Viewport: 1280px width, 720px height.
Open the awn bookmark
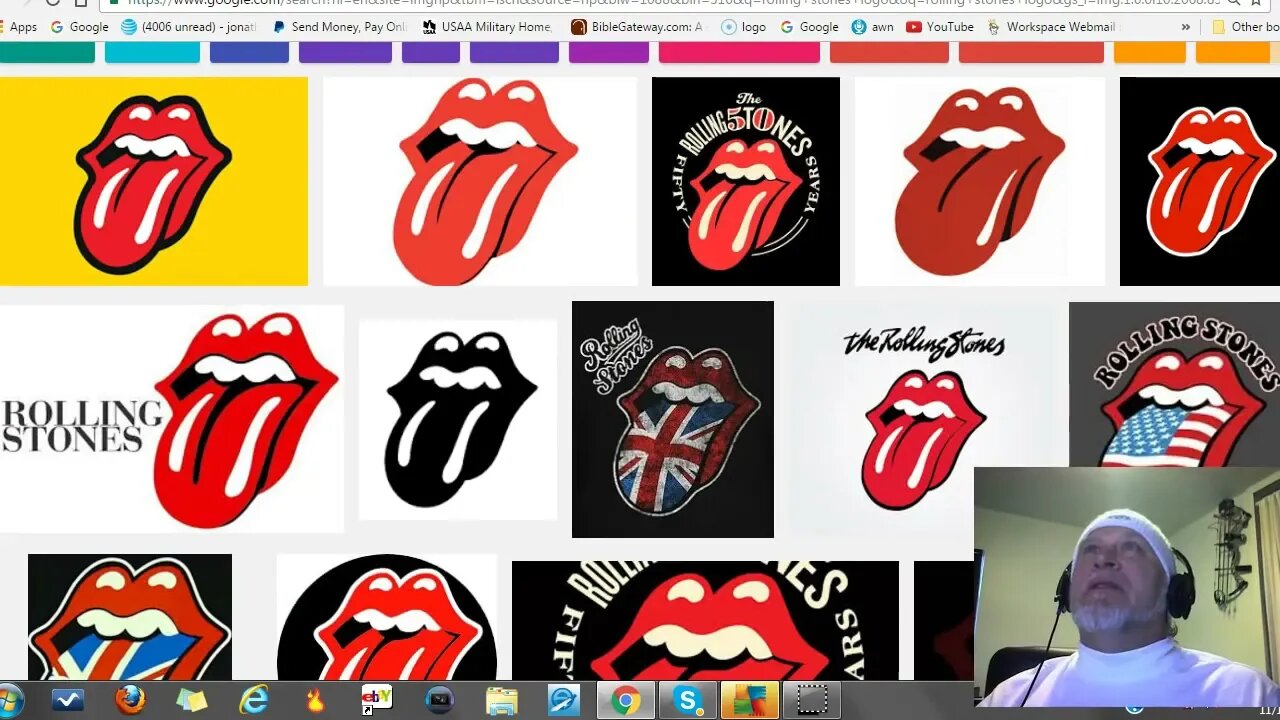[x=873, y=27]
